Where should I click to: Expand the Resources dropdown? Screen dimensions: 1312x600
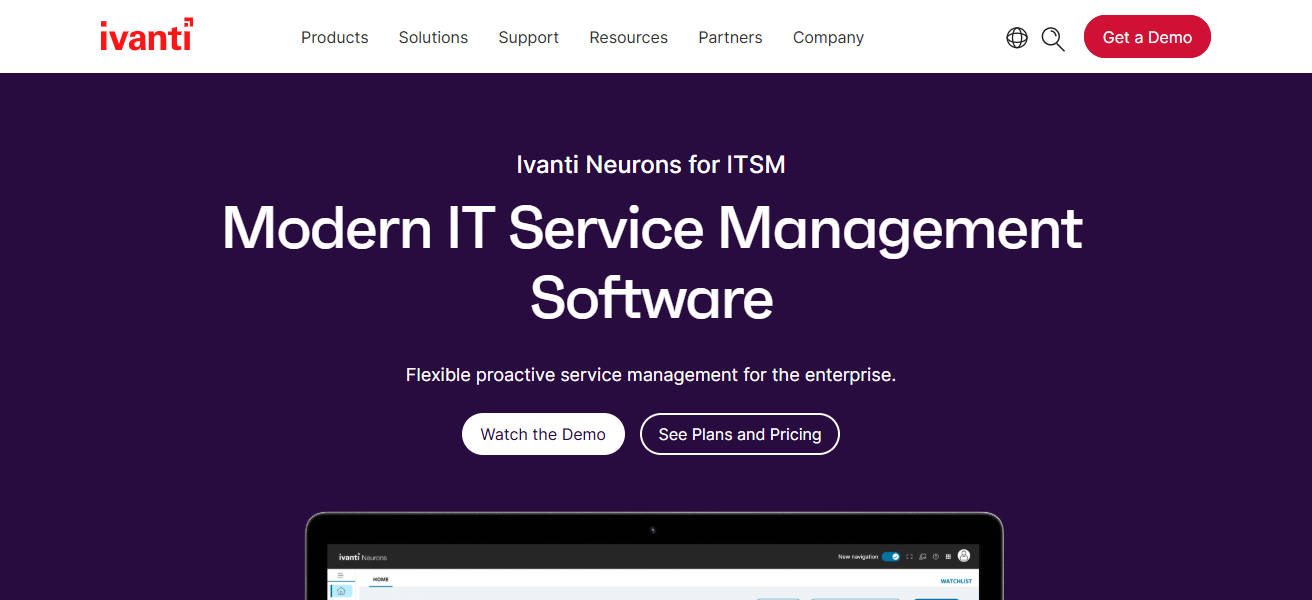[x=628, y=37]
